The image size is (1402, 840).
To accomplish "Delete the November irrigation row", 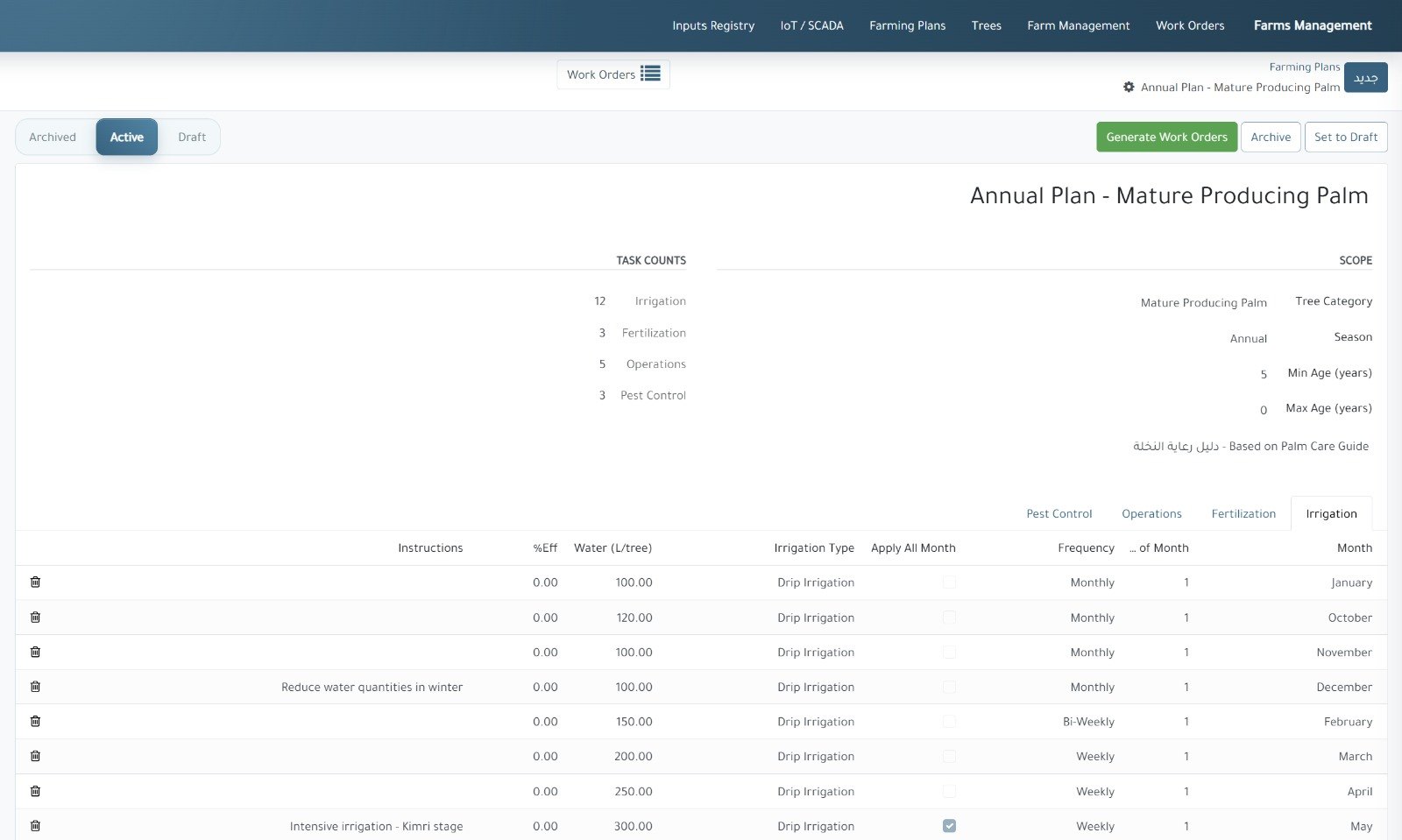I will (35, 652).
